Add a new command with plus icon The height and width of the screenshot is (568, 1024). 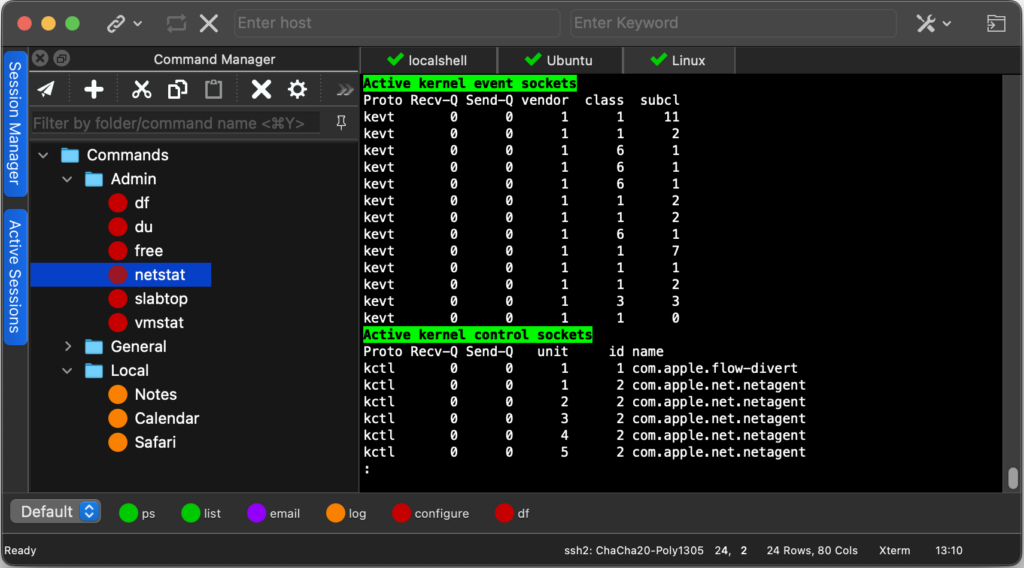pos(94,90)
